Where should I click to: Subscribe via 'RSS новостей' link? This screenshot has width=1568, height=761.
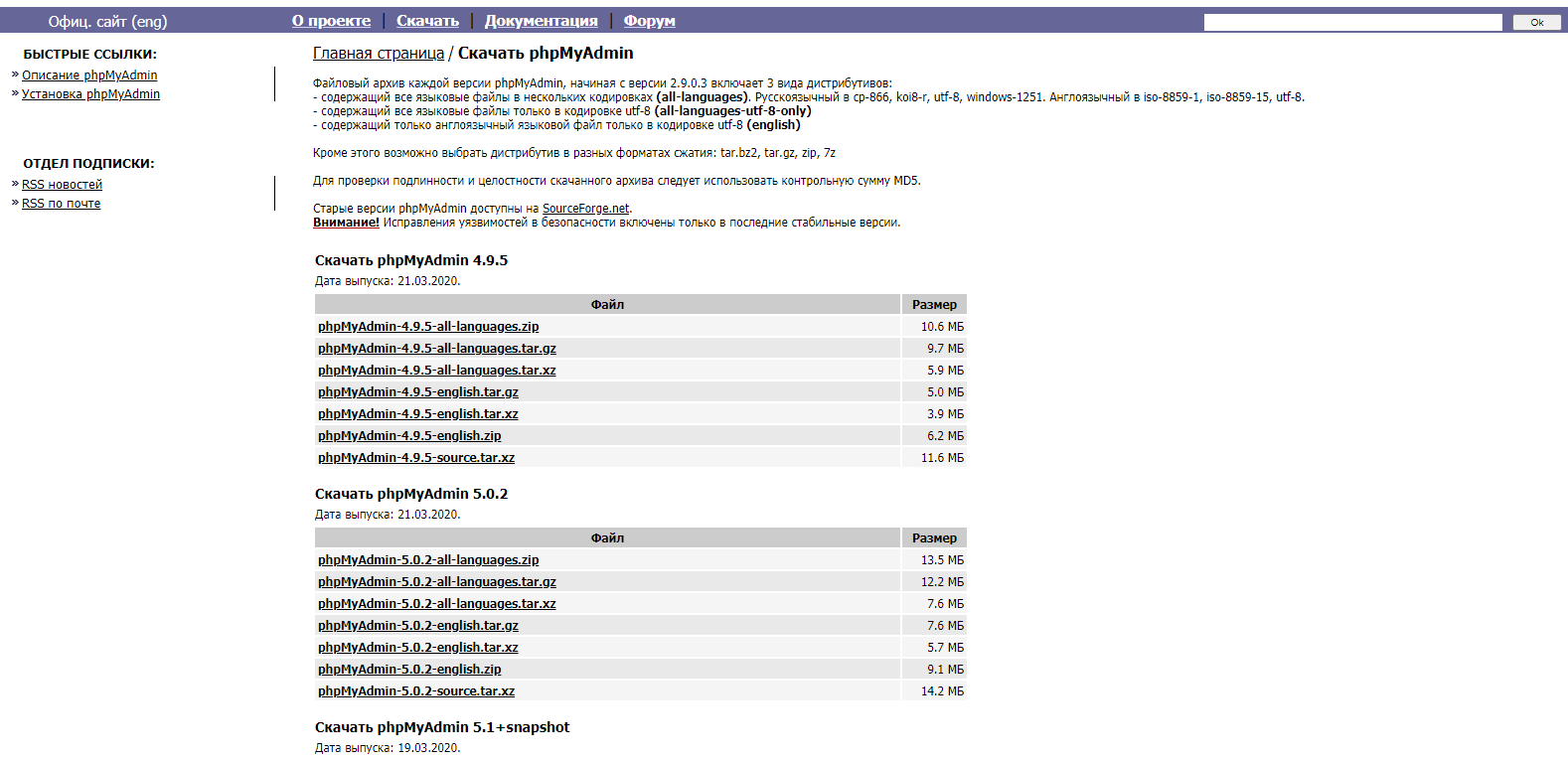coord(62,185)
